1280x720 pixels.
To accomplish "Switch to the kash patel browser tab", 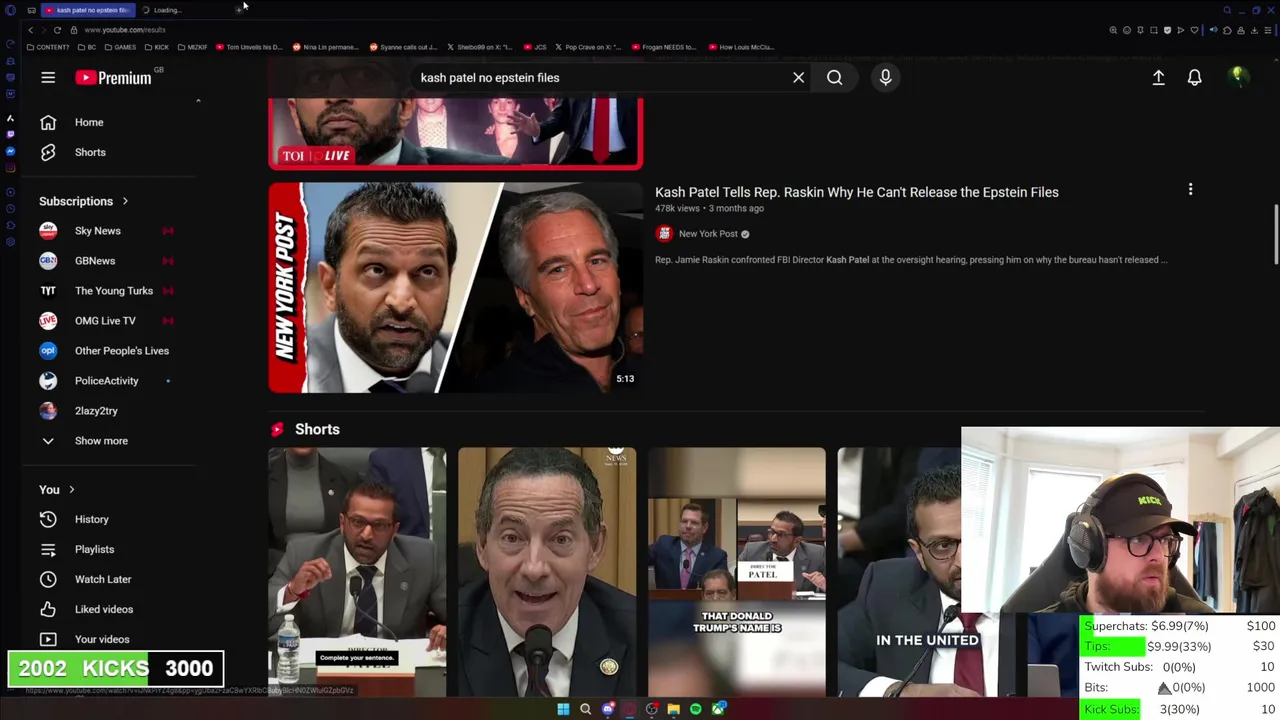I will (88, 10).
